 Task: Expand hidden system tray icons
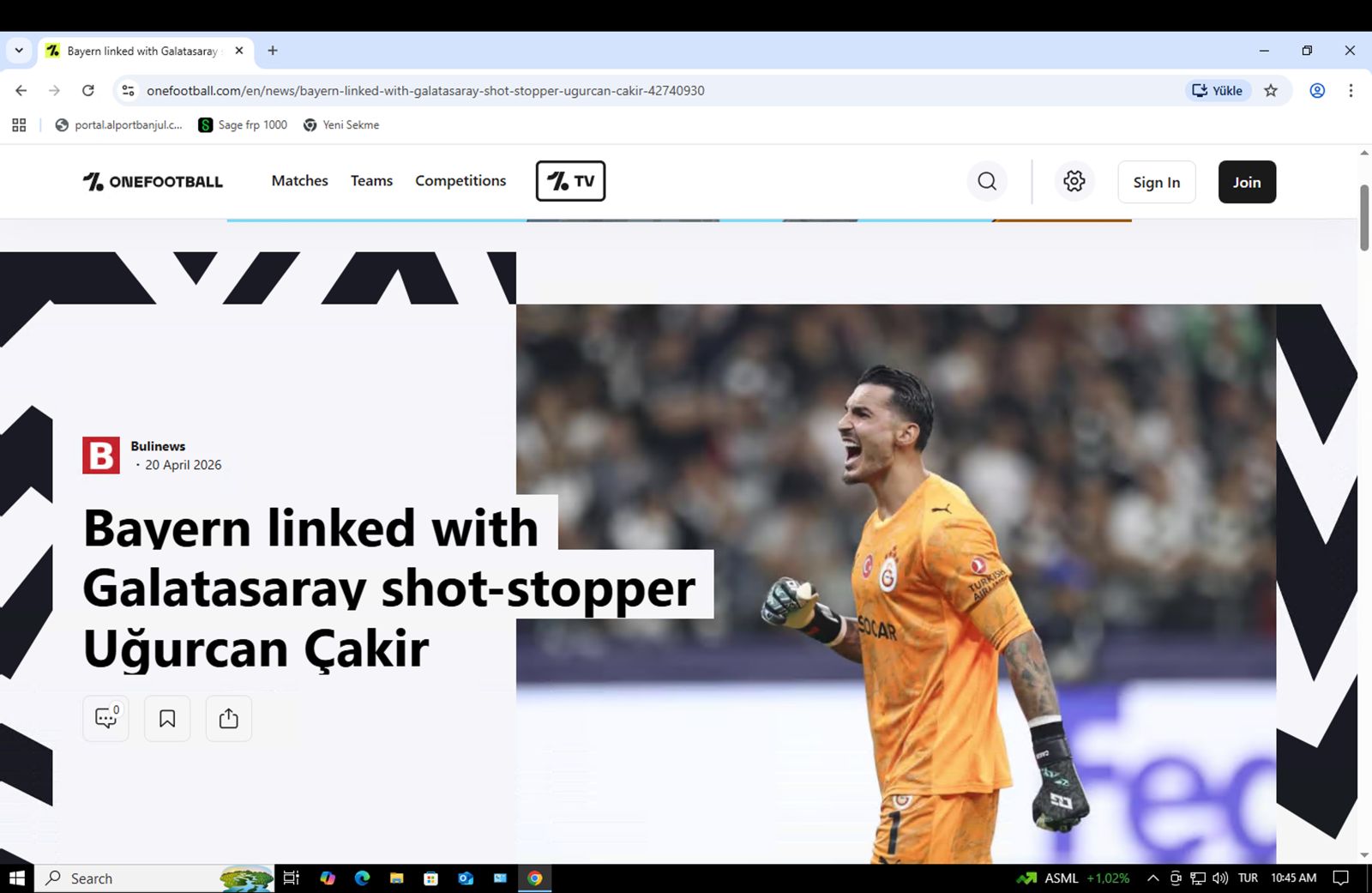click(x=1152, y=878)
